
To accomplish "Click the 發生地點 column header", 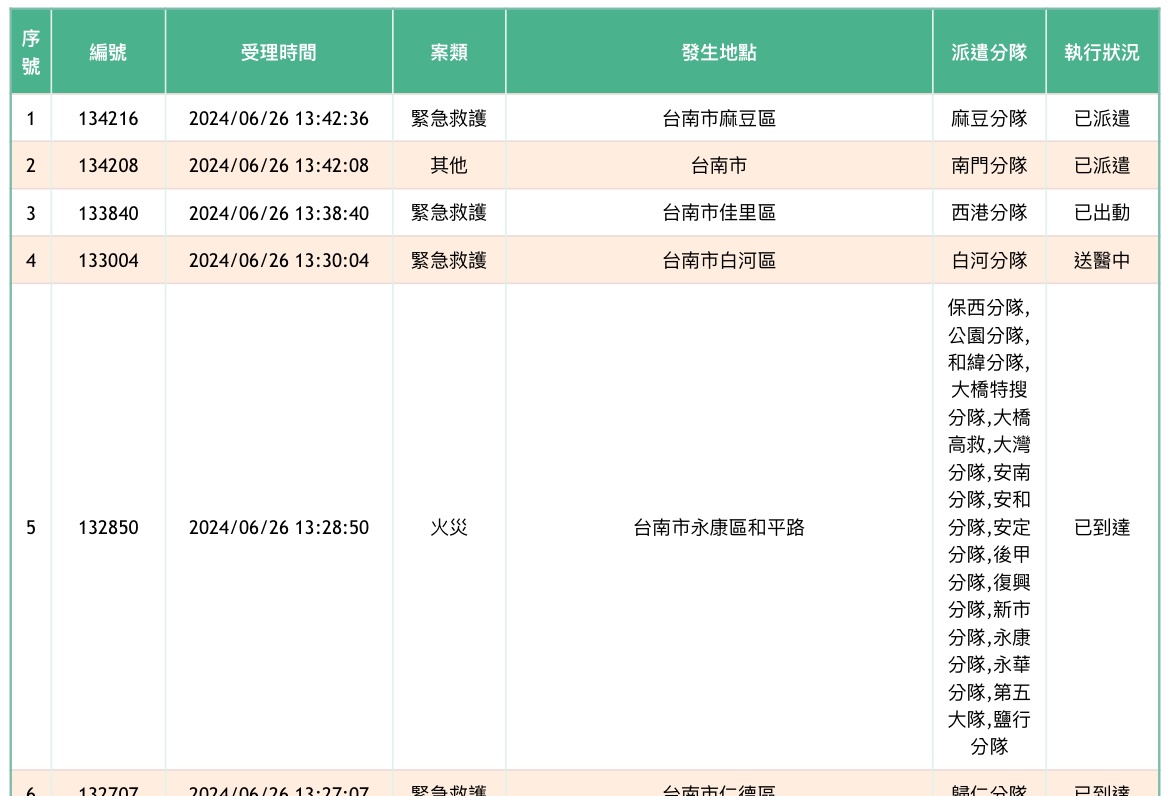I will pyautogui.click(x=719, y=52).
